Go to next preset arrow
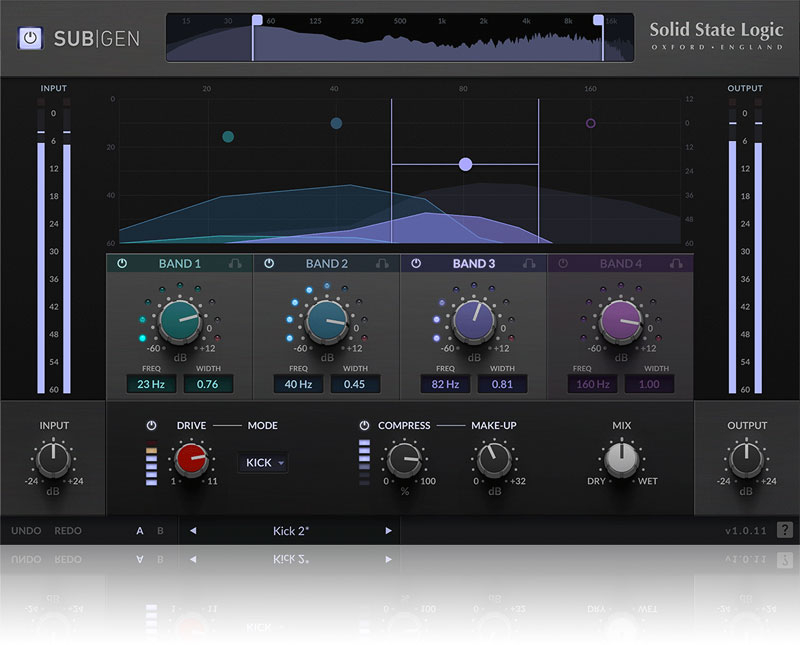Image resolution: width=800 pixels, height=645 pixels. [388, 531]
